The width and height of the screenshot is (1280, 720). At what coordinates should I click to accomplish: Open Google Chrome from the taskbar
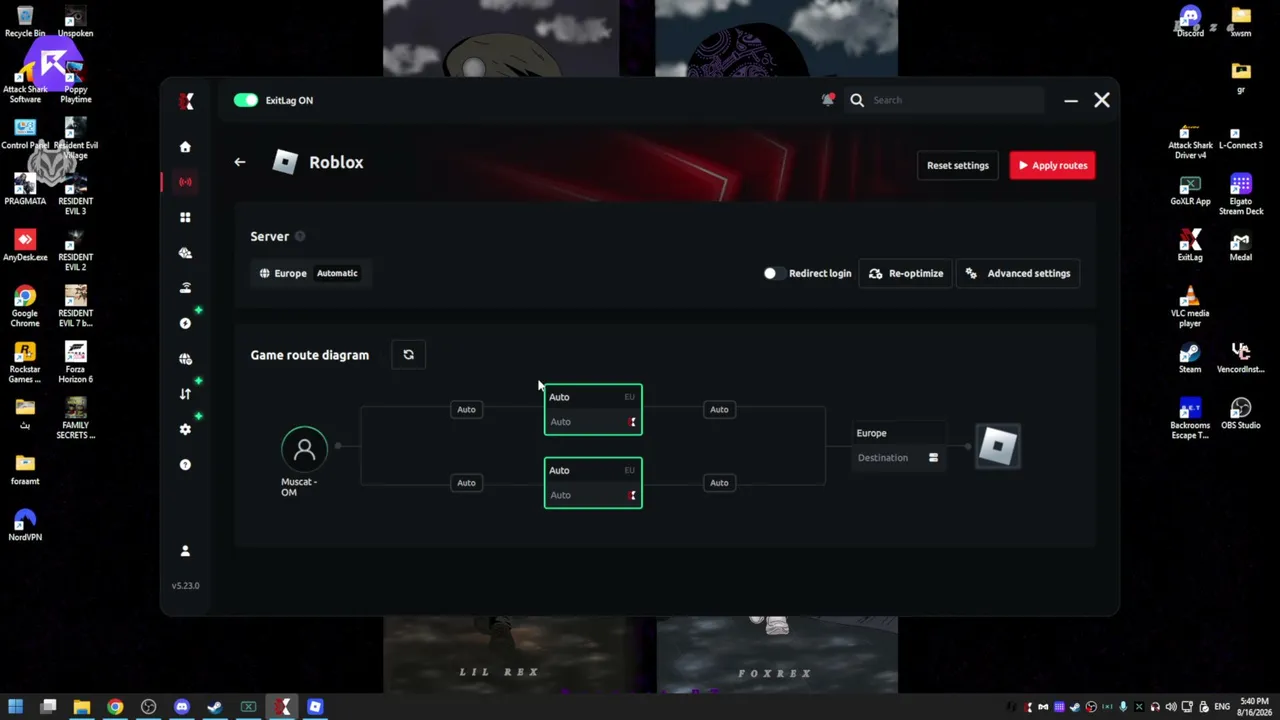point(115,707)
